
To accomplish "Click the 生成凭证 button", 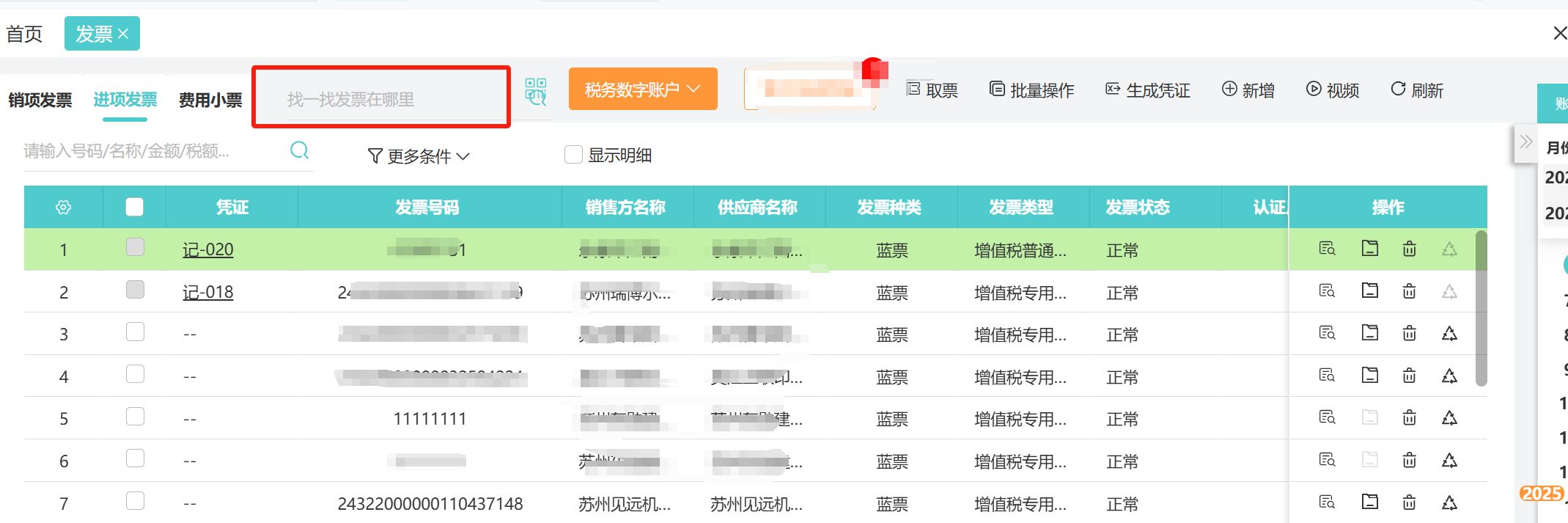I will coord(1148,90).
